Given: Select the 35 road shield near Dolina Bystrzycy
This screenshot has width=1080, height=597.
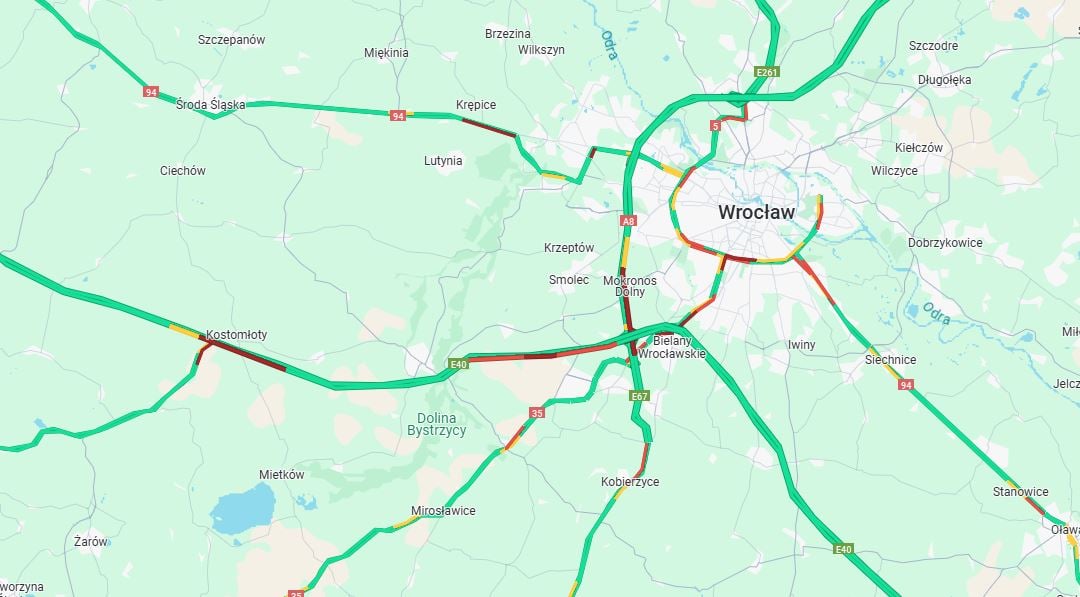Looking at the screenshot, I should [x=537, y=412].
